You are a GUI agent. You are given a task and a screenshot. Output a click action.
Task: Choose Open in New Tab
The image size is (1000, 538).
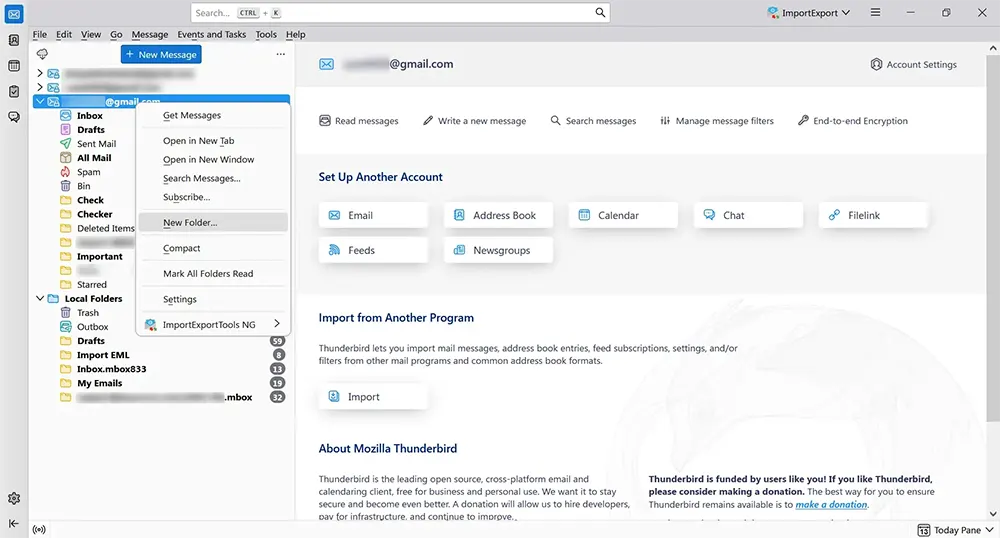coord(214,141)
